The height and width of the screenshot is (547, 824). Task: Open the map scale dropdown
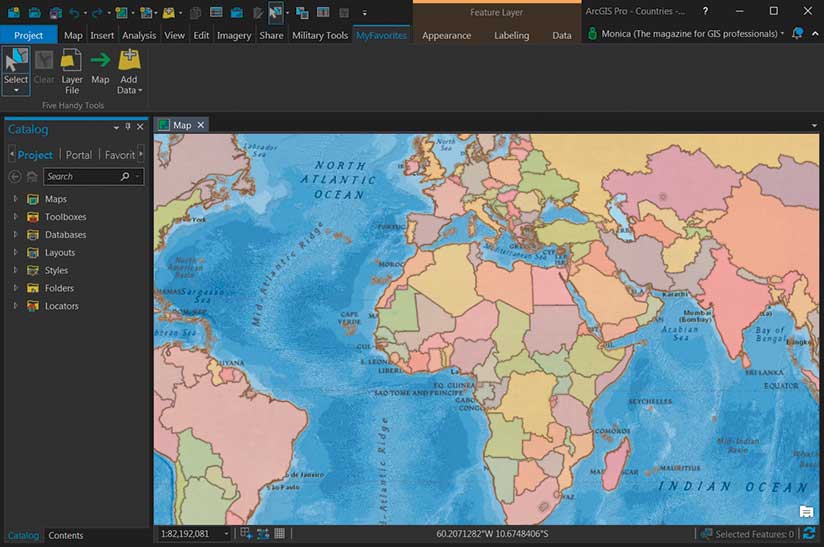[227, 534]
